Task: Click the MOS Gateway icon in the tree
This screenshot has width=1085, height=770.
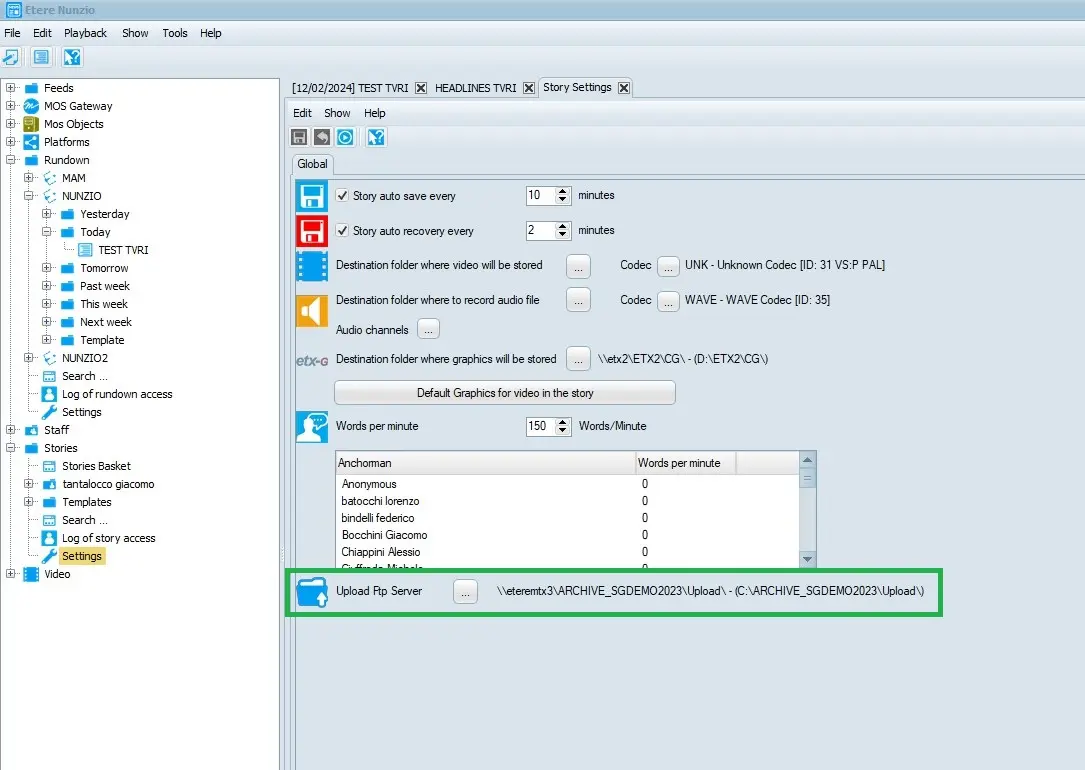Action: pyautogui.click(x=31, y=106)
